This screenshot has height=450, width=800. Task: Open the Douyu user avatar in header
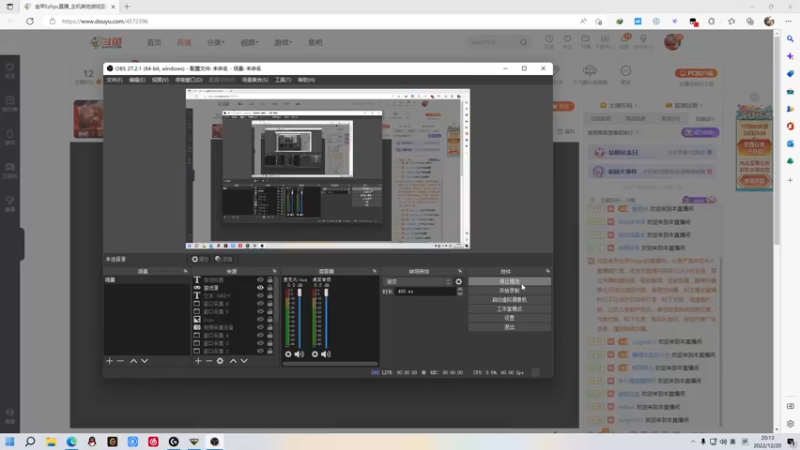click(673, 42)
